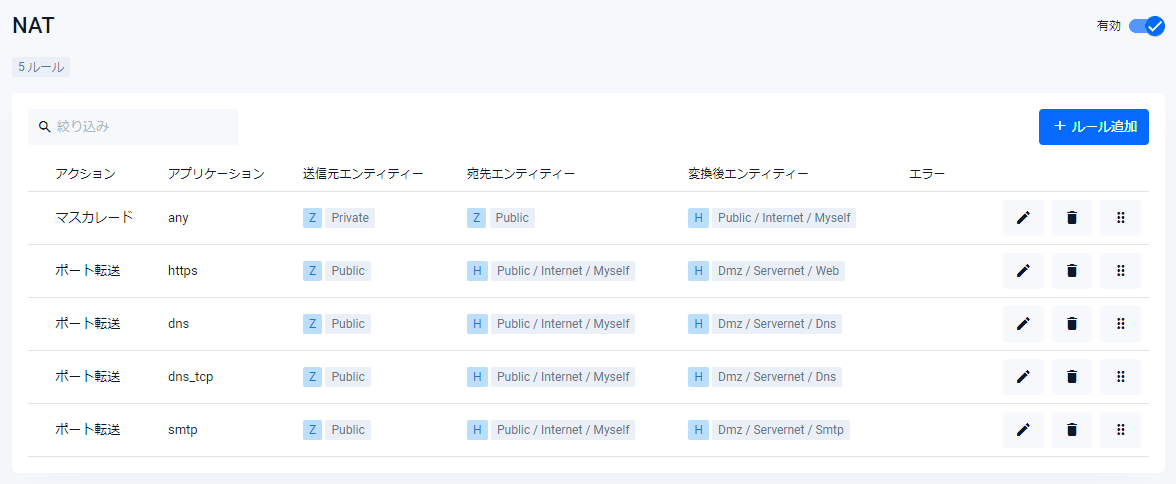
Task: Delete the smtp port forwarding rule
Action: click(1072, 430)
